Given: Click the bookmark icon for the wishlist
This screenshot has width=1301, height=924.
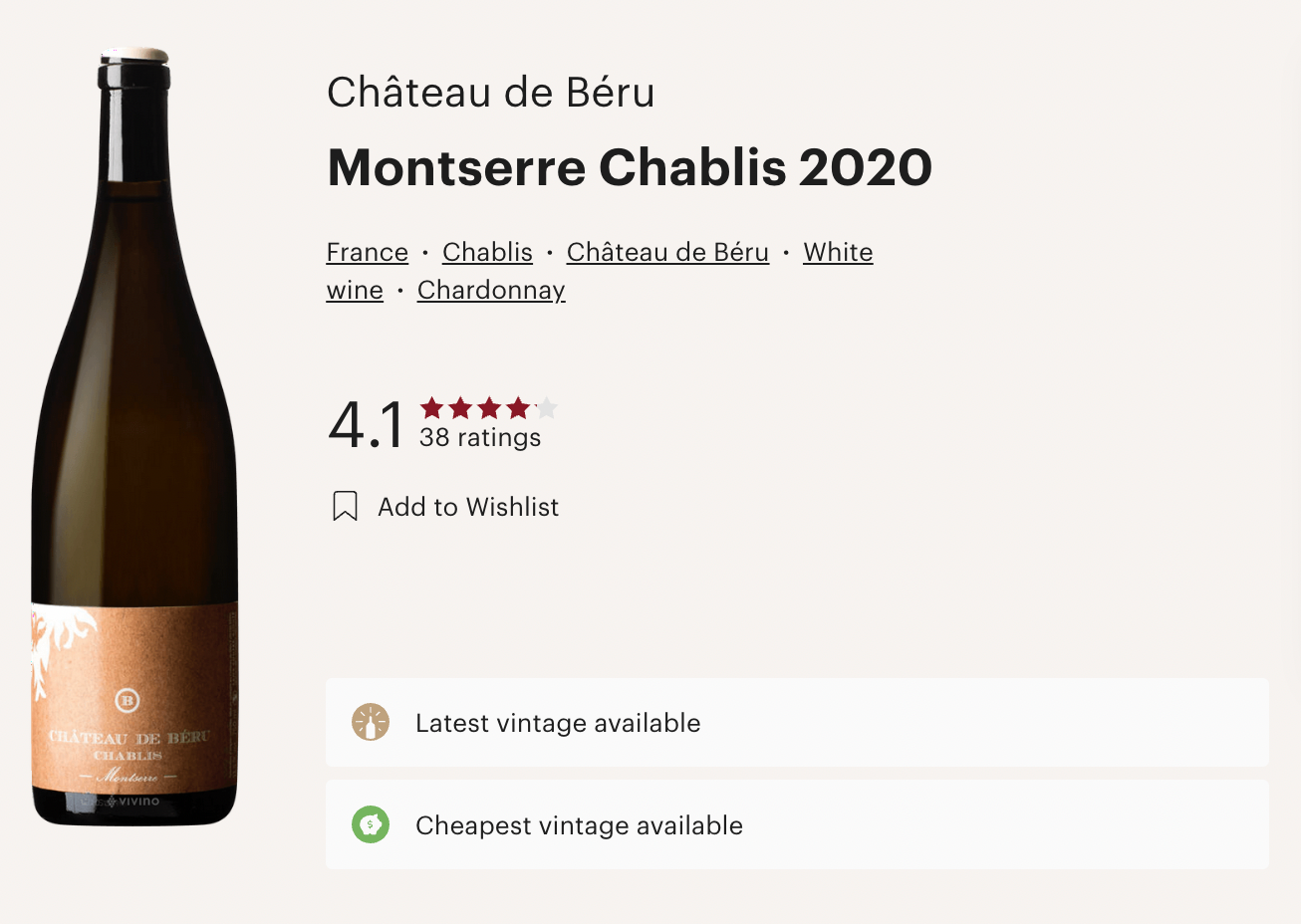Looking at the screenshot, I should [345, 506].
